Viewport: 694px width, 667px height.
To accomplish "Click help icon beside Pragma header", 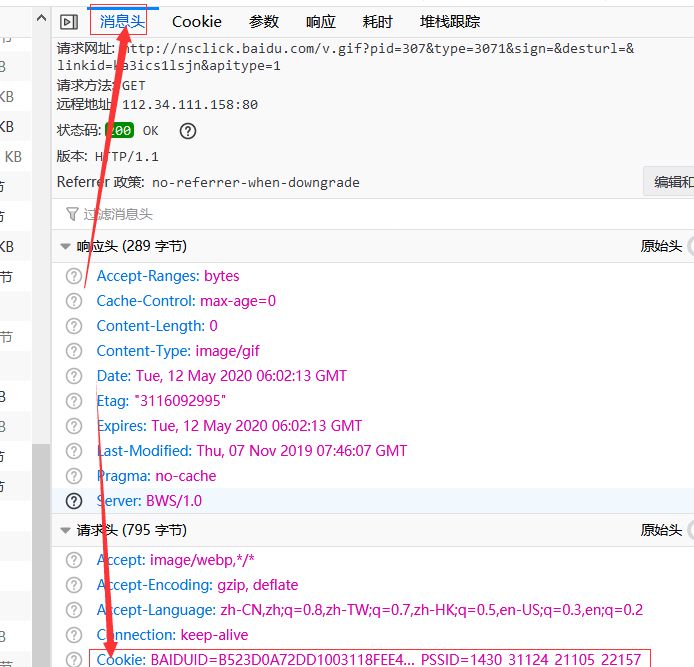I will pos(74,476).
